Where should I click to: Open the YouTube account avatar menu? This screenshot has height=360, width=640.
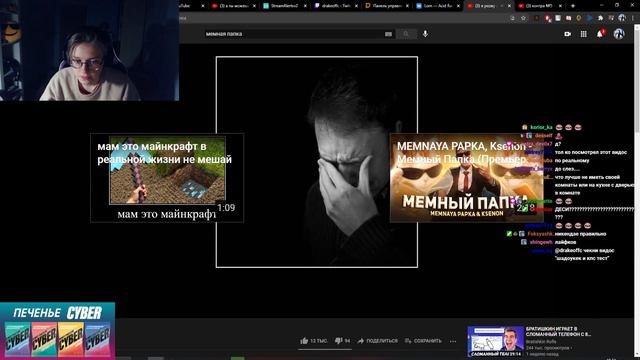[x=619, y=34]
